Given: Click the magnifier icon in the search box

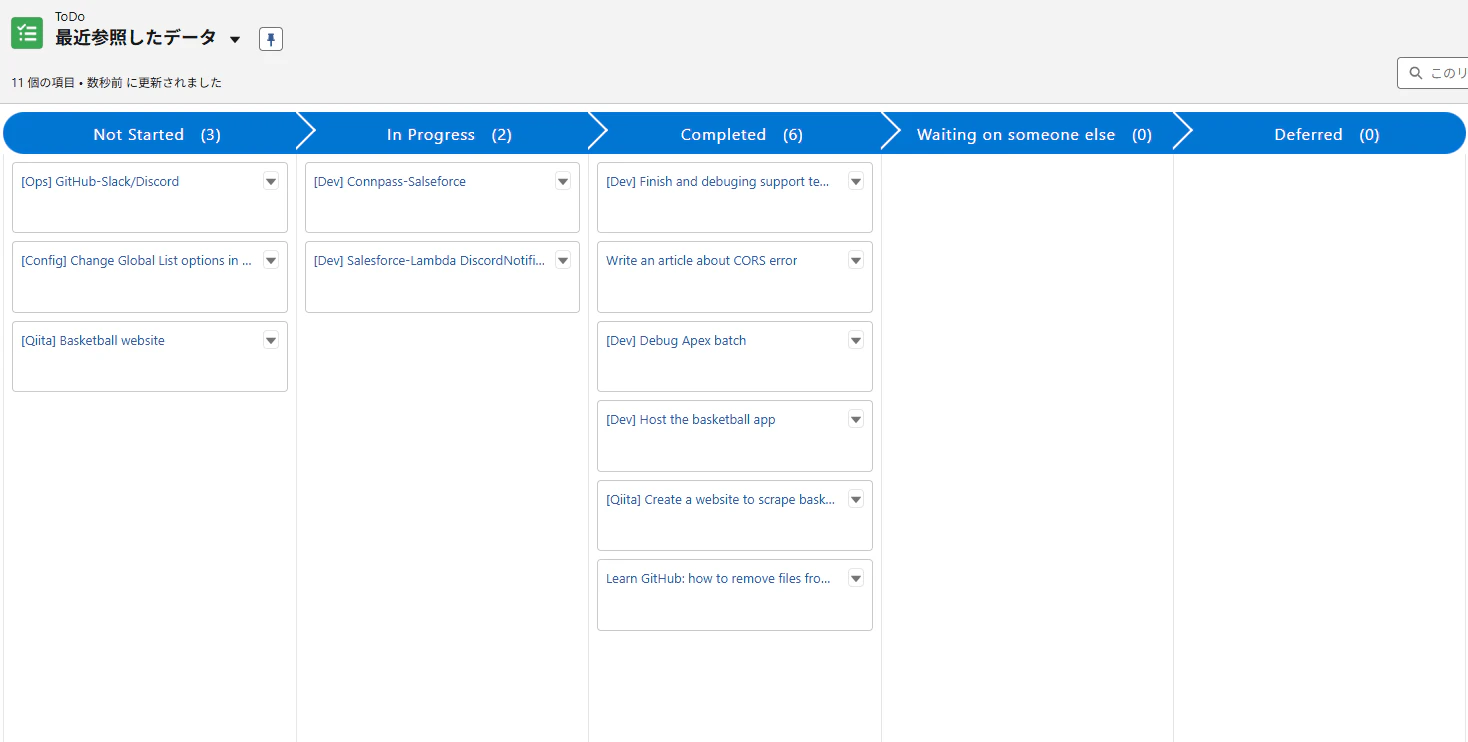Looking at the screenshot, I should point(1416,73).
